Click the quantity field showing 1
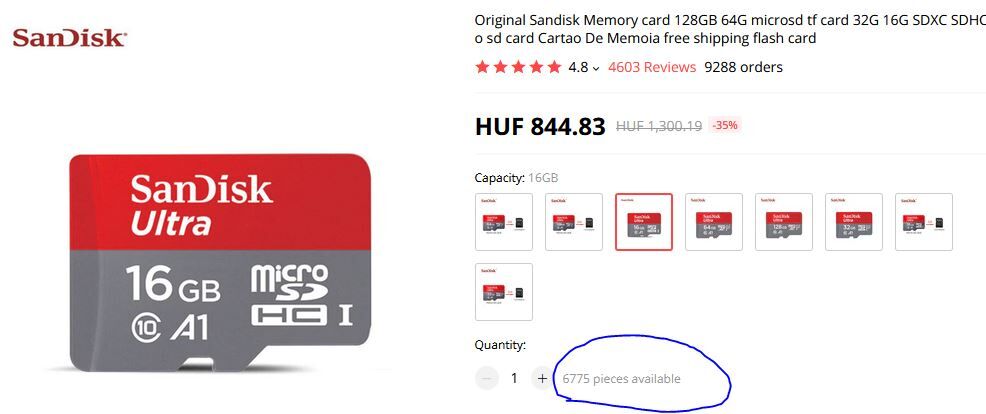Image resolution: width=986 pixels, height=414 pixels. click(x=514, y=378)
